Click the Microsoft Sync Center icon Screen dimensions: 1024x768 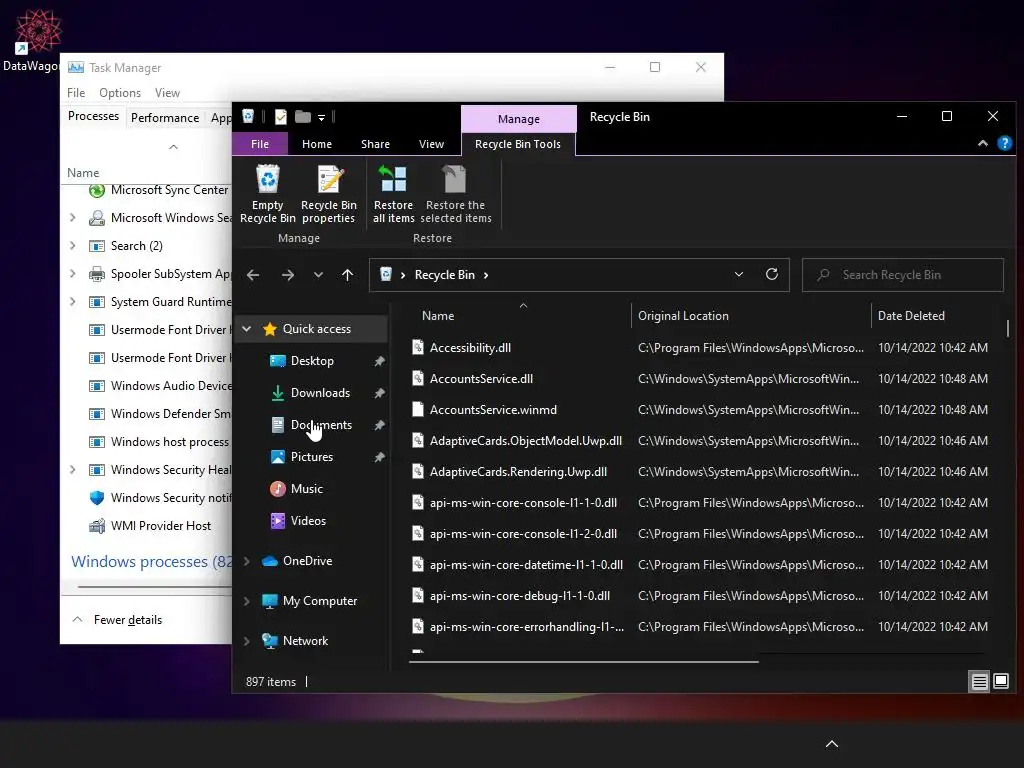pyautogui.click(x=97, y=190)
